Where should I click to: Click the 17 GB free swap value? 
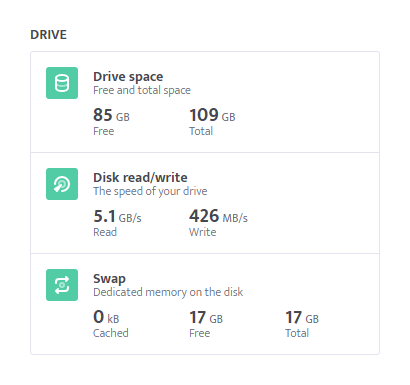[206, 317]
